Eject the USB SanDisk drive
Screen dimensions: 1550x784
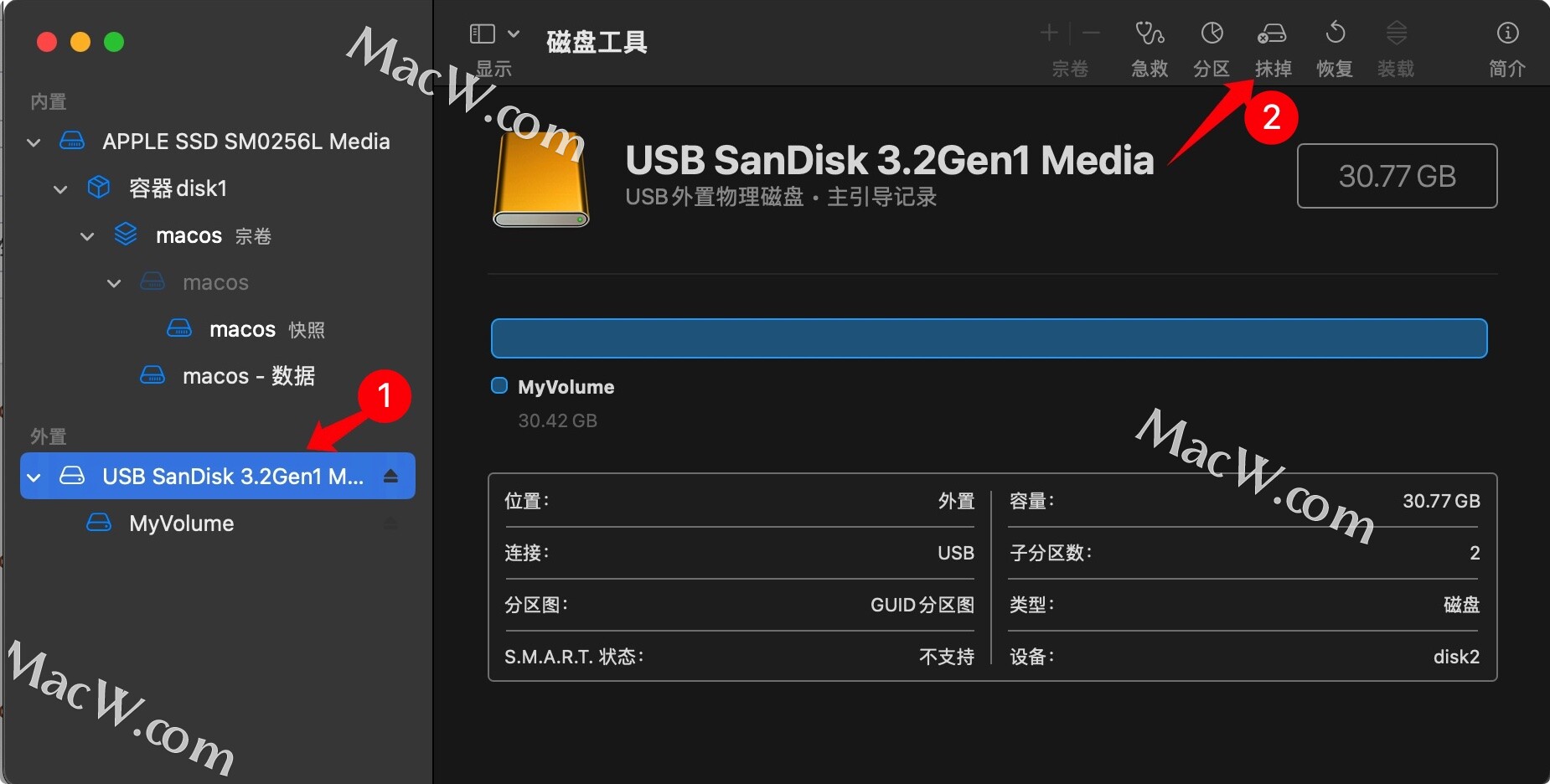pos(390,476)
